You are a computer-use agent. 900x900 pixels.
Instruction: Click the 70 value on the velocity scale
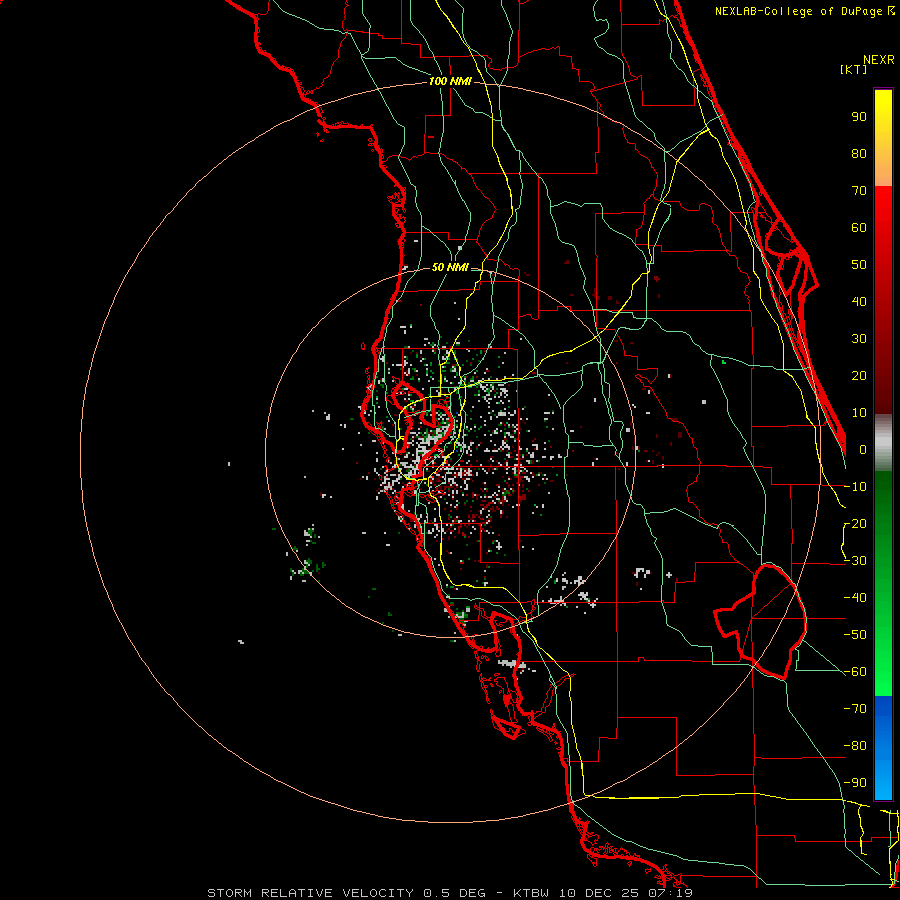pyautogui.click(x=859, y=191)
